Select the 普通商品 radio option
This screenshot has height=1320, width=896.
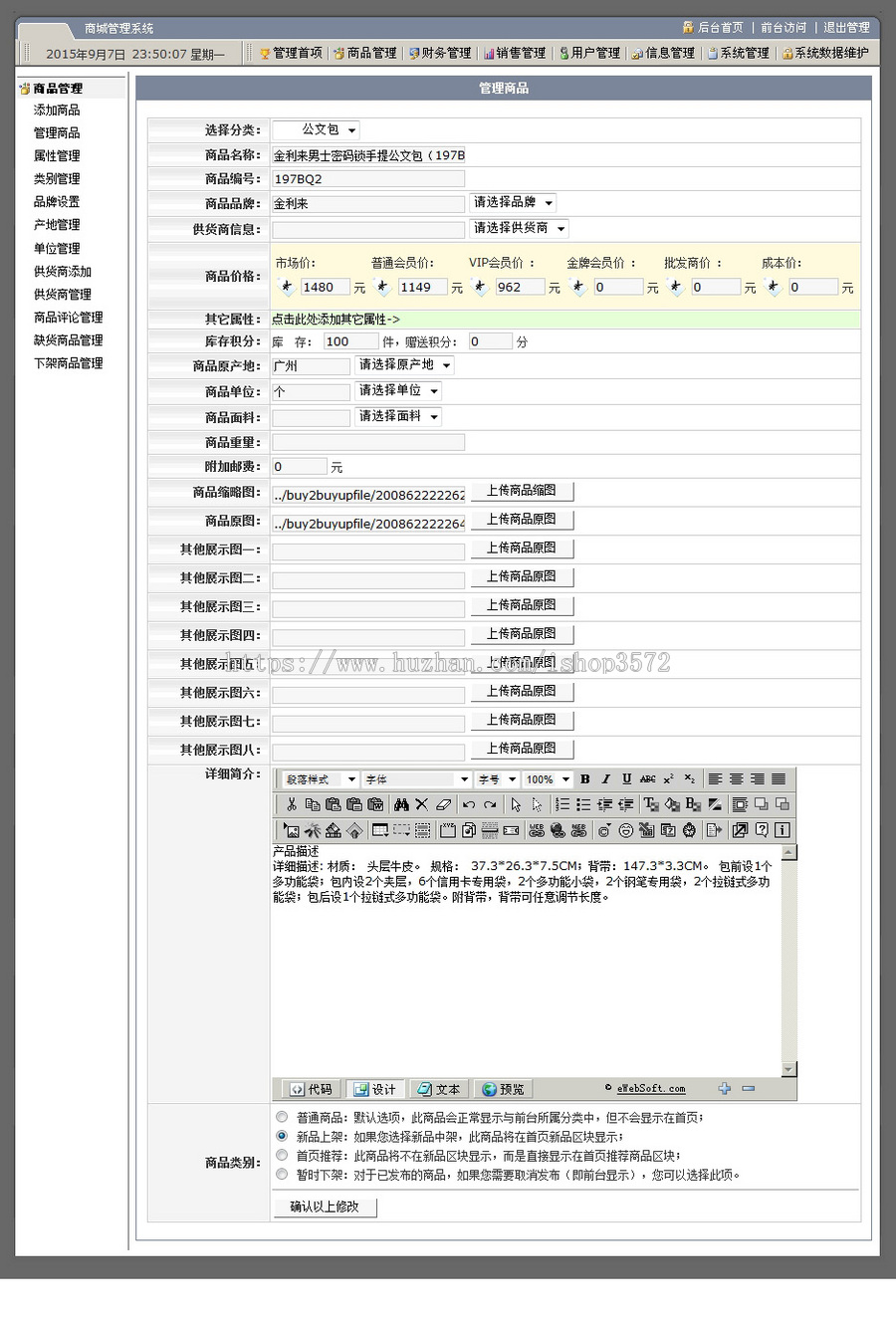pos(282,1117)
